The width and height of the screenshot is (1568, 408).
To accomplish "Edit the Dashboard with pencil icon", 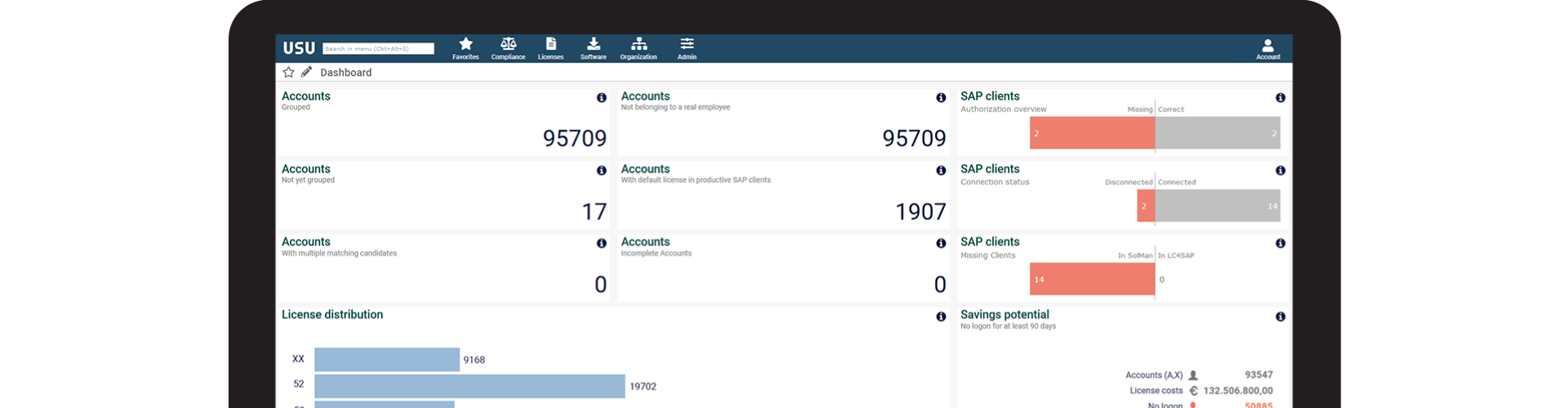I will 306,72.
